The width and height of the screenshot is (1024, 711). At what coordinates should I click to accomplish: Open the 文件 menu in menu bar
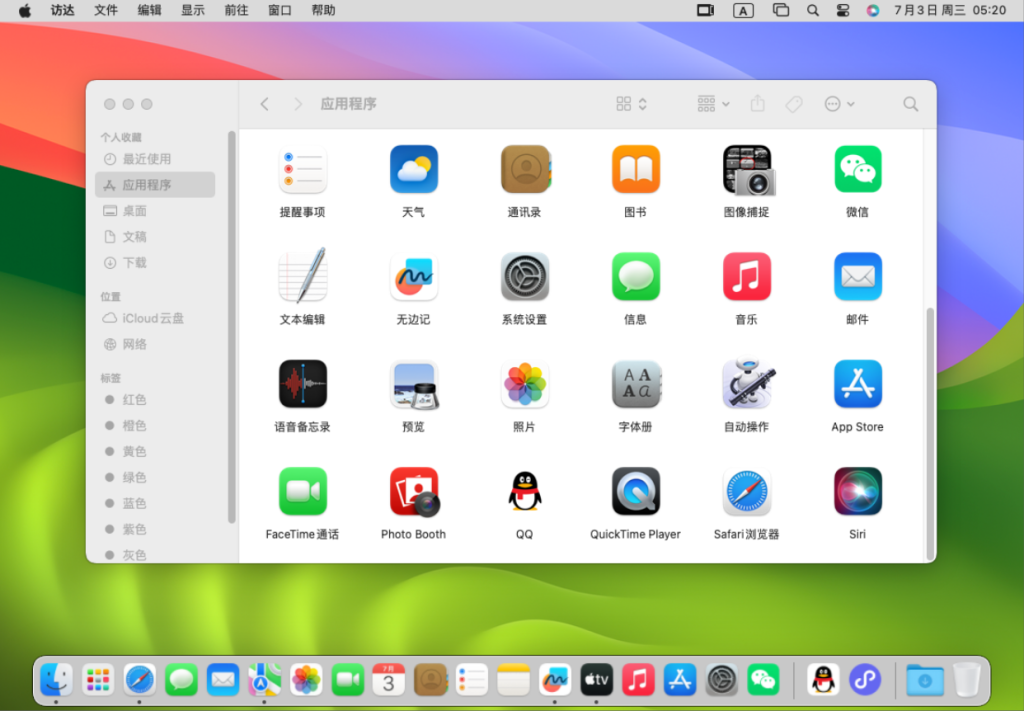click(x=105, y=10)
